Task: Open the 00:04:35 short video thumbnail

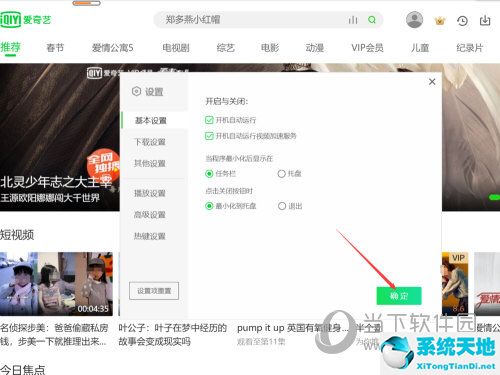Action: coord(56,284)
